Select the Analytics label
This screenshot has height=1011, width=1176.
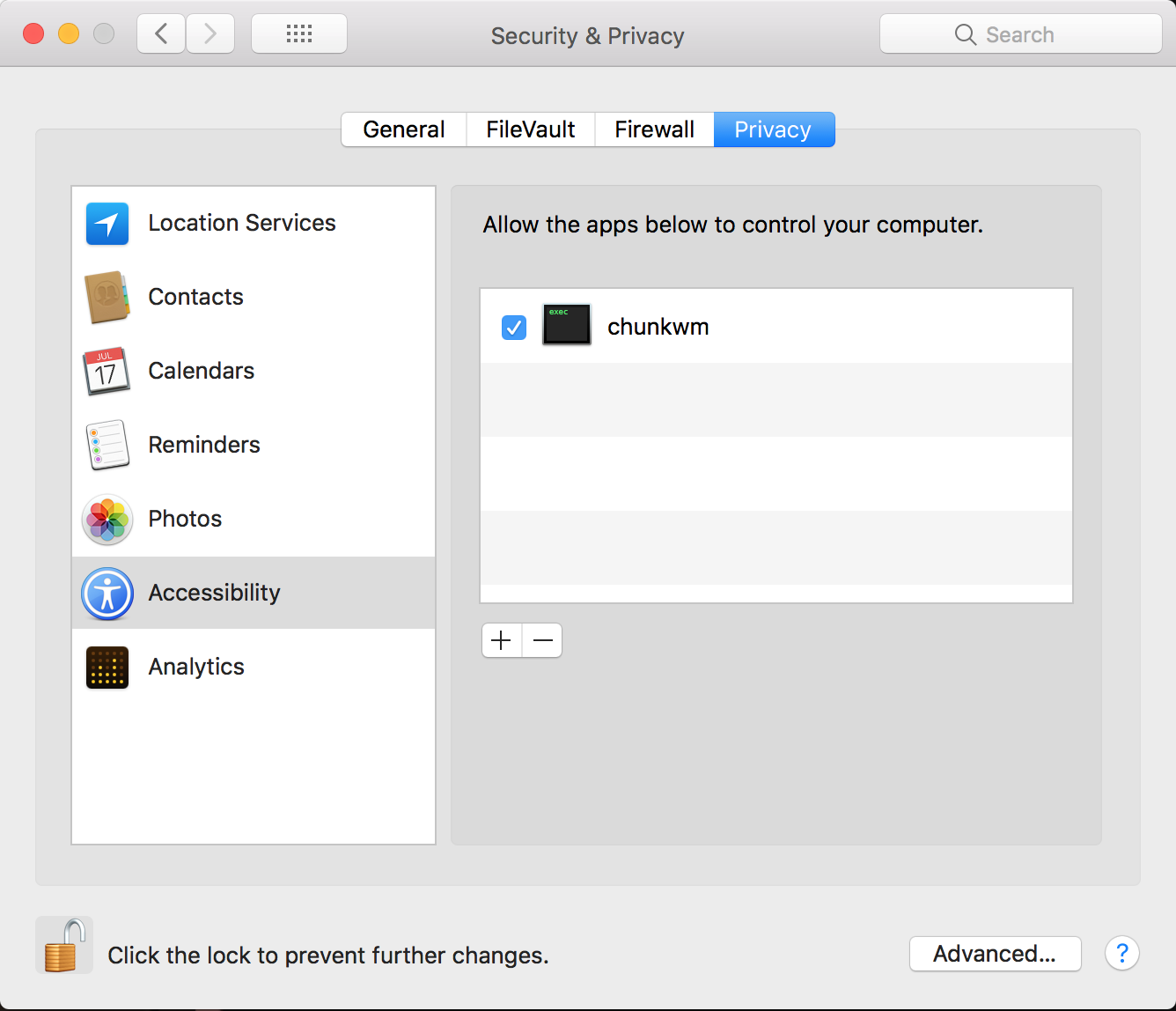point(196,667)
